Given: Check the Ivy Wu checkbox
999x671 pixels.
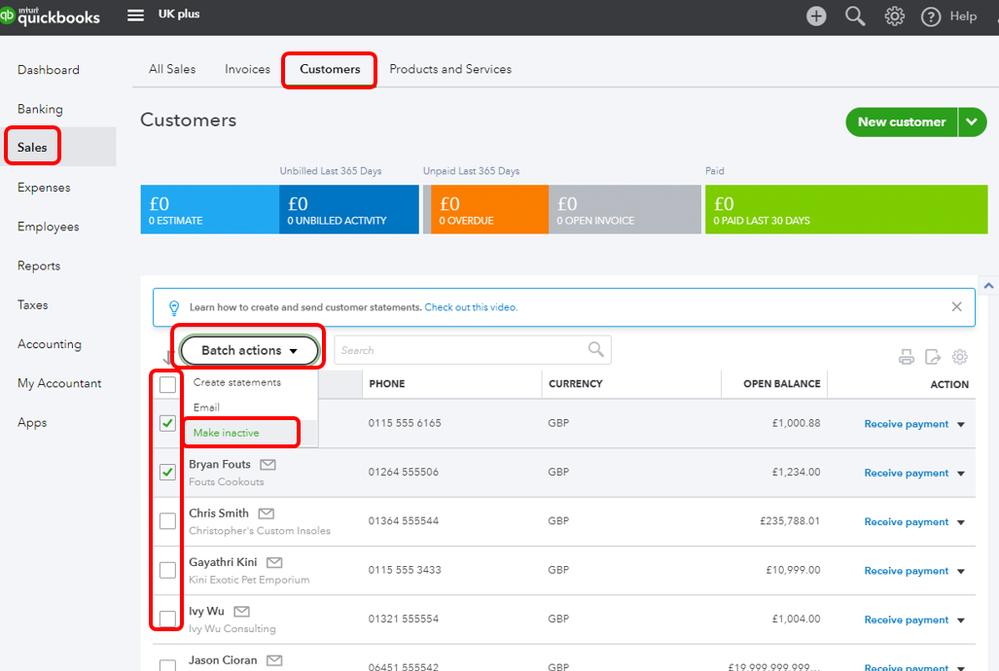Looking at the screenshot, I should pos(168,619).
